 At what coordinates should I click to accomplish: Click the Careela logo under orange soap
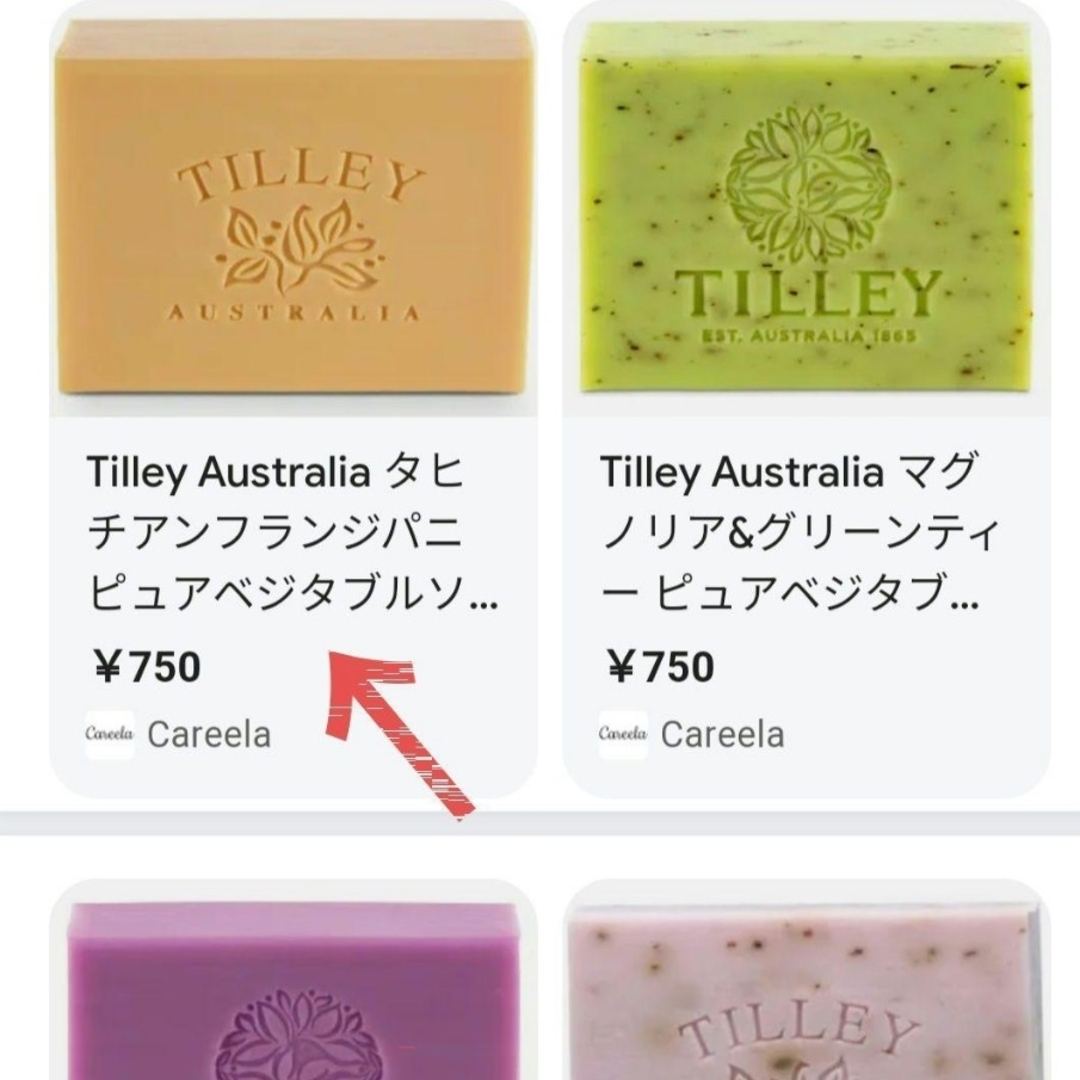110,734
